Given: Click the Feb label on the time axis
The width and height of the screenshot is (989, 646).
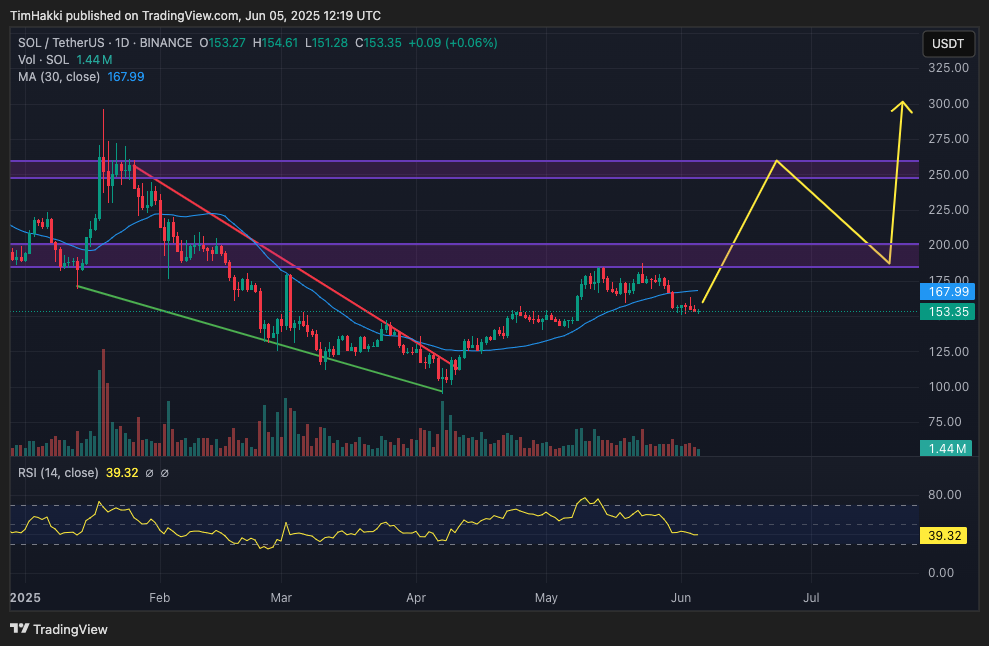Looking at the screenshot, I should [160, 598].
